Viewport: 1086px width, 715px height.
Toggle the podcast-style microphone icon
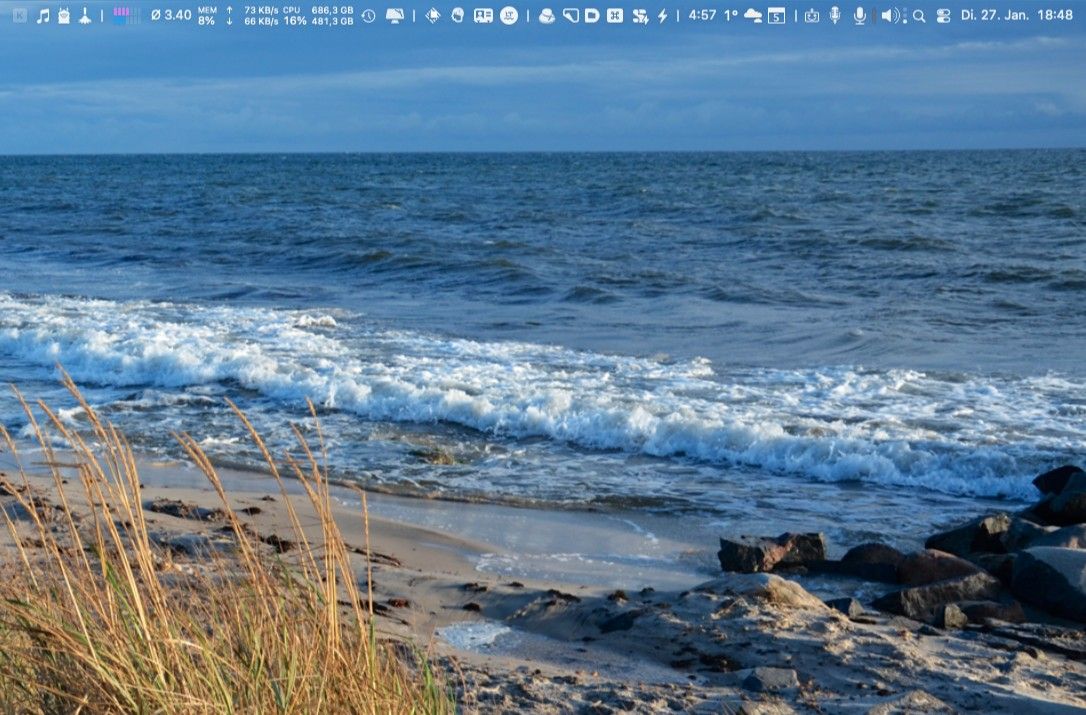point(835,15)
